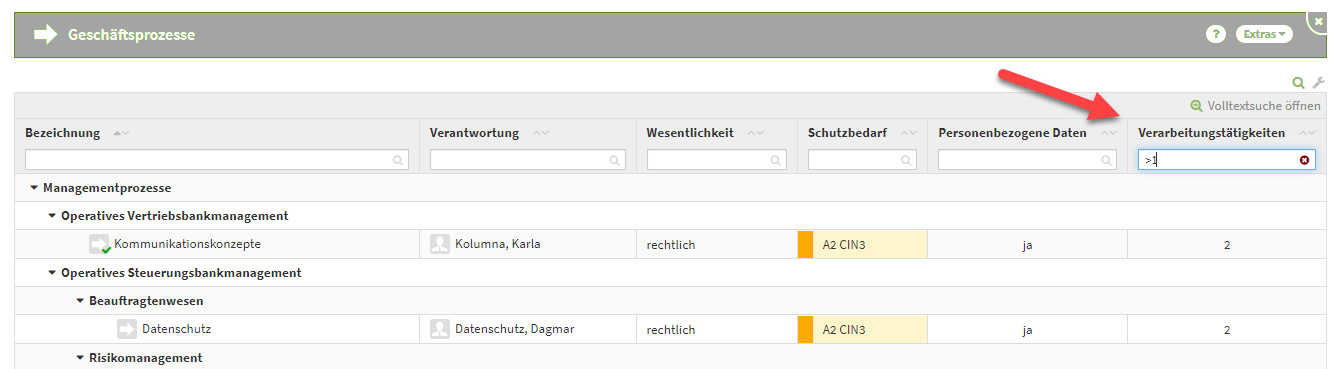Sort by Bezeichnung column header
Screen dimensions: 1341x369
click(62, 133)
